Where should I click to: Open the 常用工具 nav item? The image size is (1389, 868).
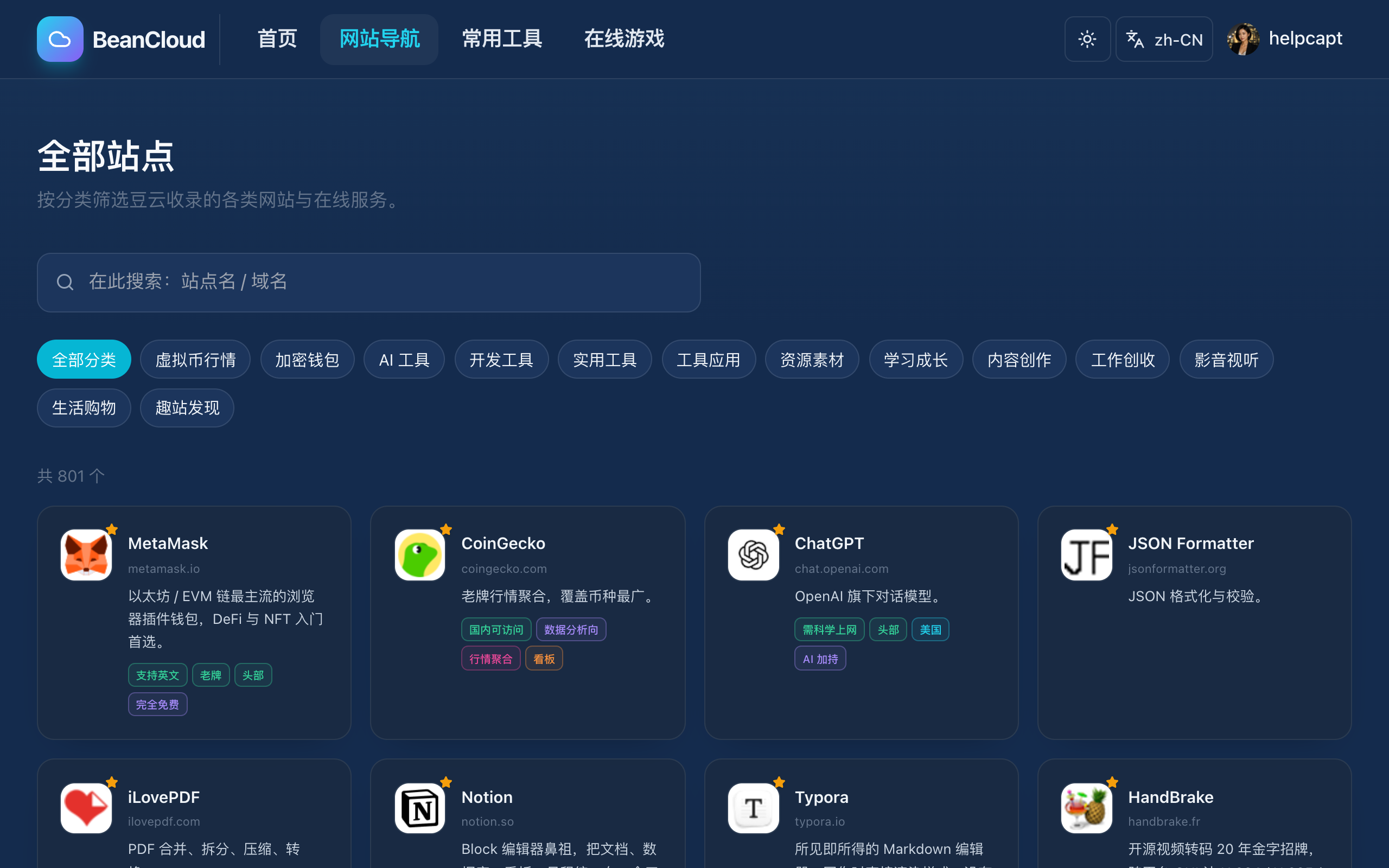(x=502, y=39)
